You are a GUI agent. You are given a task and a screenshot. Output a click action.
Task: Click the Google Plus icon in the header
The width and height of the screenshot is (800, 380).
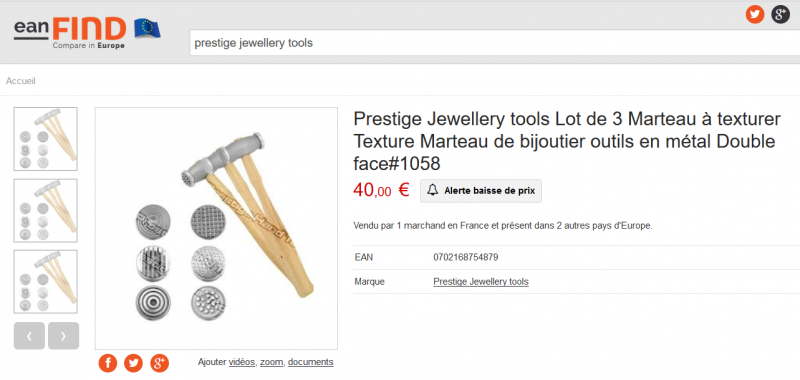click(x=780, y=14)
